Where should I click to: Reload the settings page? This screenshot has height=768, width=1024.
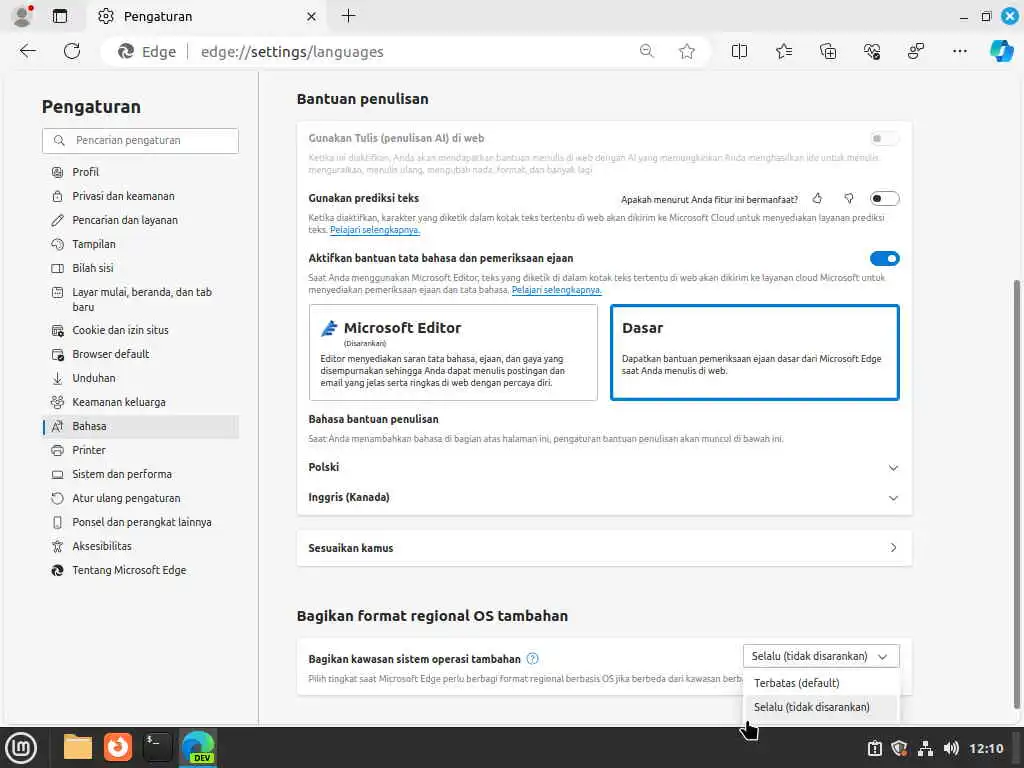[72, 51]
